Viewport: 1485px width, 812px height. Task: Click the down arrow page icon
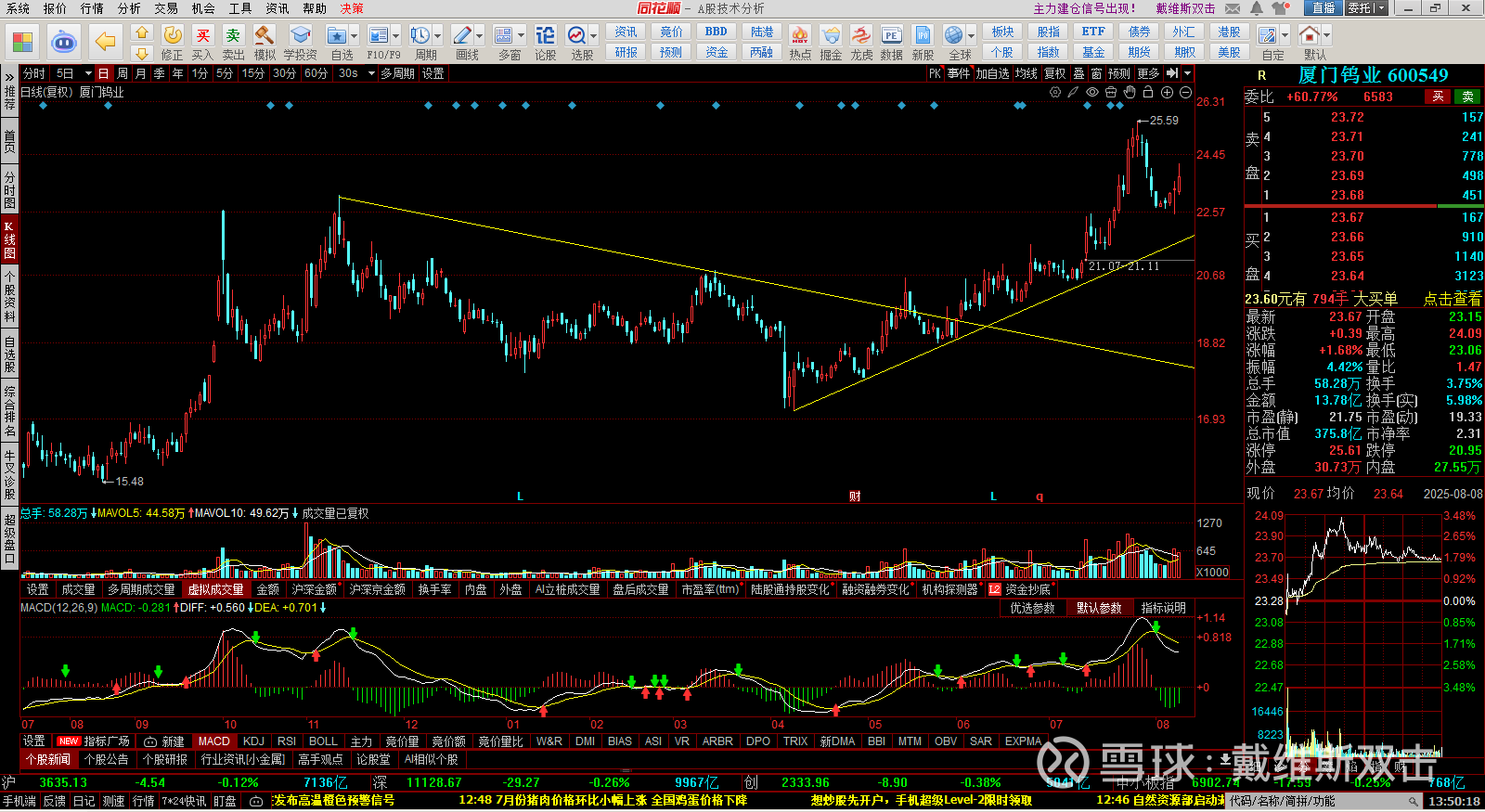point(142,53)
